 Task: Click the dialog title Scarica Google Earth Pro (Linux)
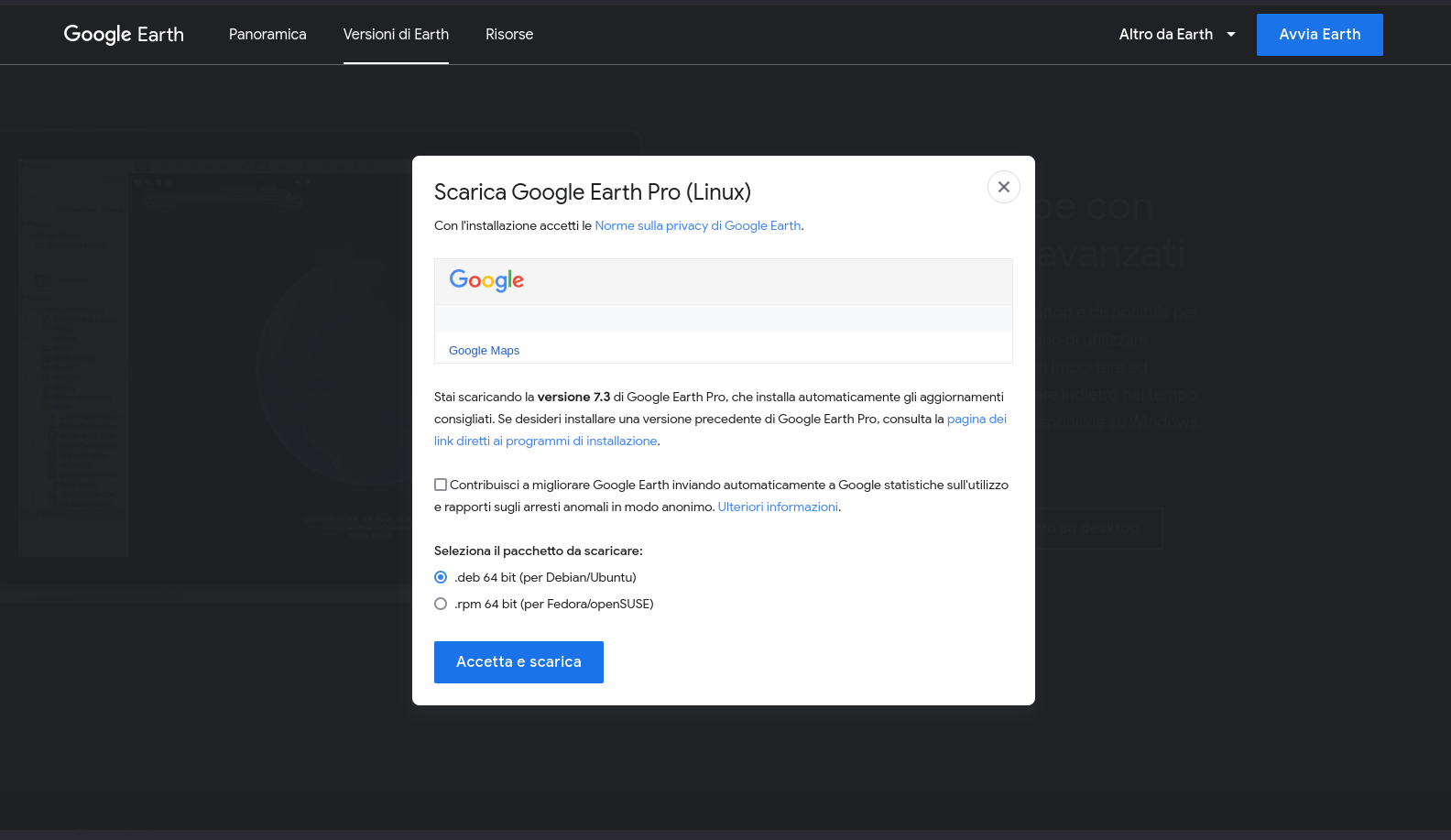point(593,192)
